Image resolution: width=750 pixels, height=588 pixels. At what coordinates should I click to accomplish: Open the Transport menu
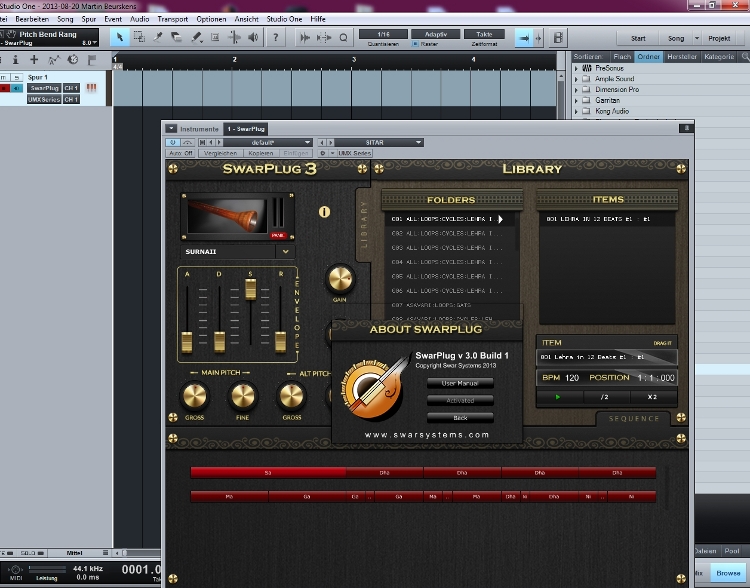tap(173, 19)
